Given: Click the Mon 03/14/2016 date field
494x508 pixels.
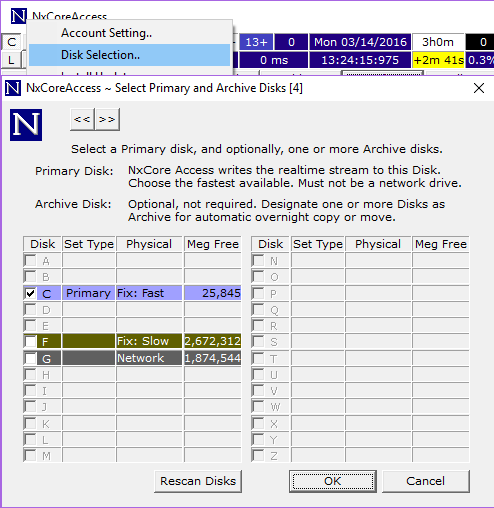Looking at the screenshot, I should point(360,42).
